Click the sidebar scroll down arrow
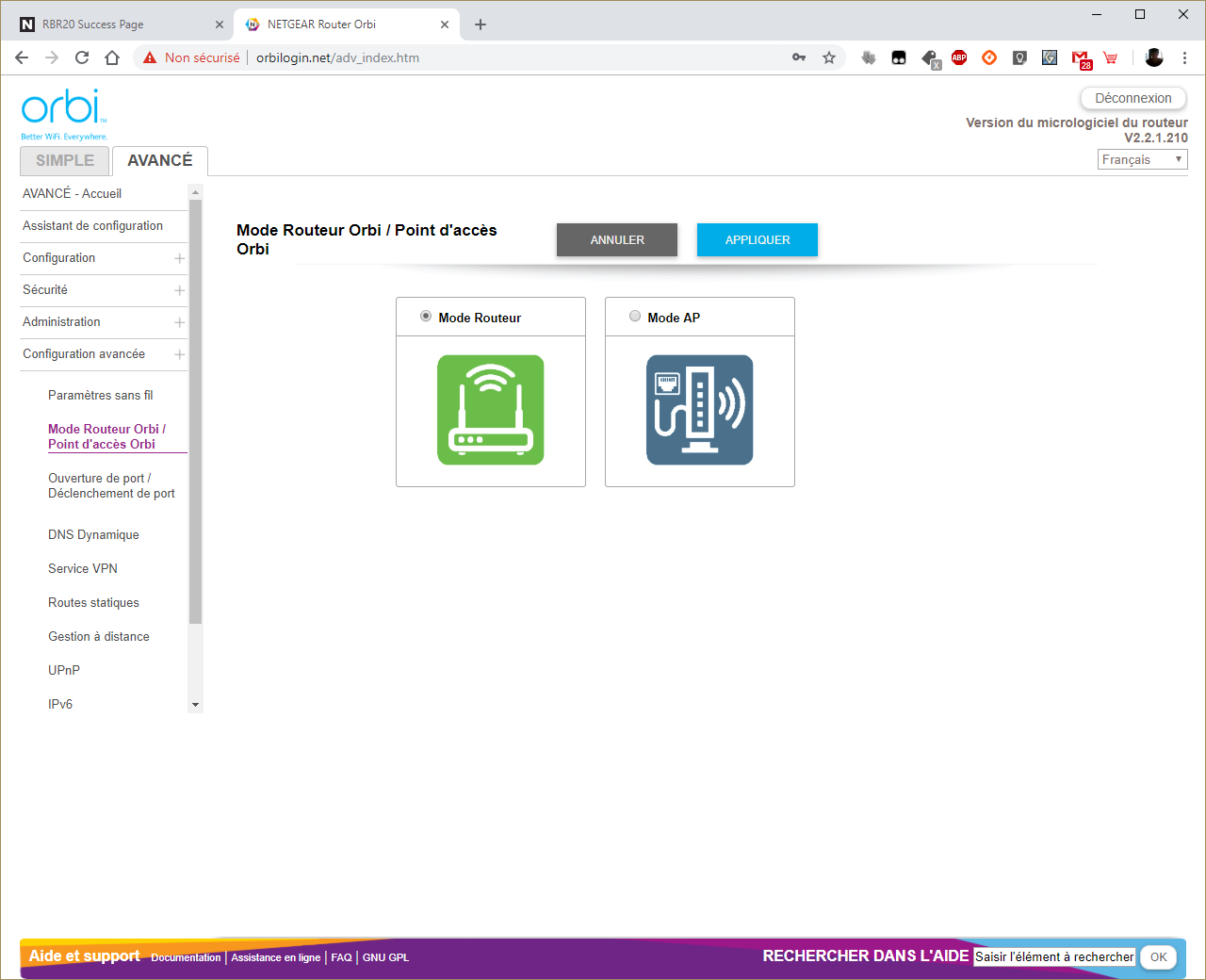Screen dimensions: 1206x980 (196, 705)
